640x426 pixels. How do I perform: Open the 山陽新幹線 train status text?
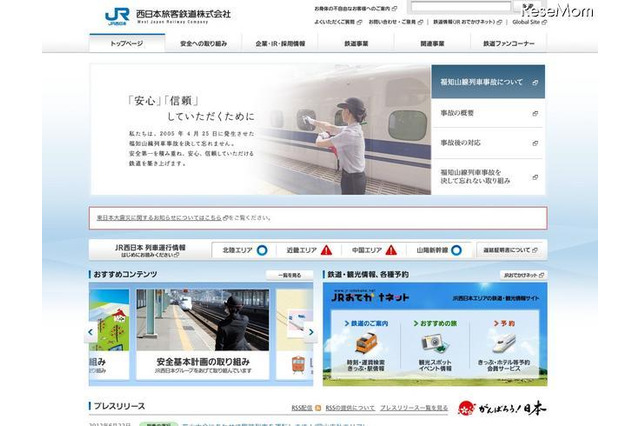pyautogui.click(x=432, y=250)
